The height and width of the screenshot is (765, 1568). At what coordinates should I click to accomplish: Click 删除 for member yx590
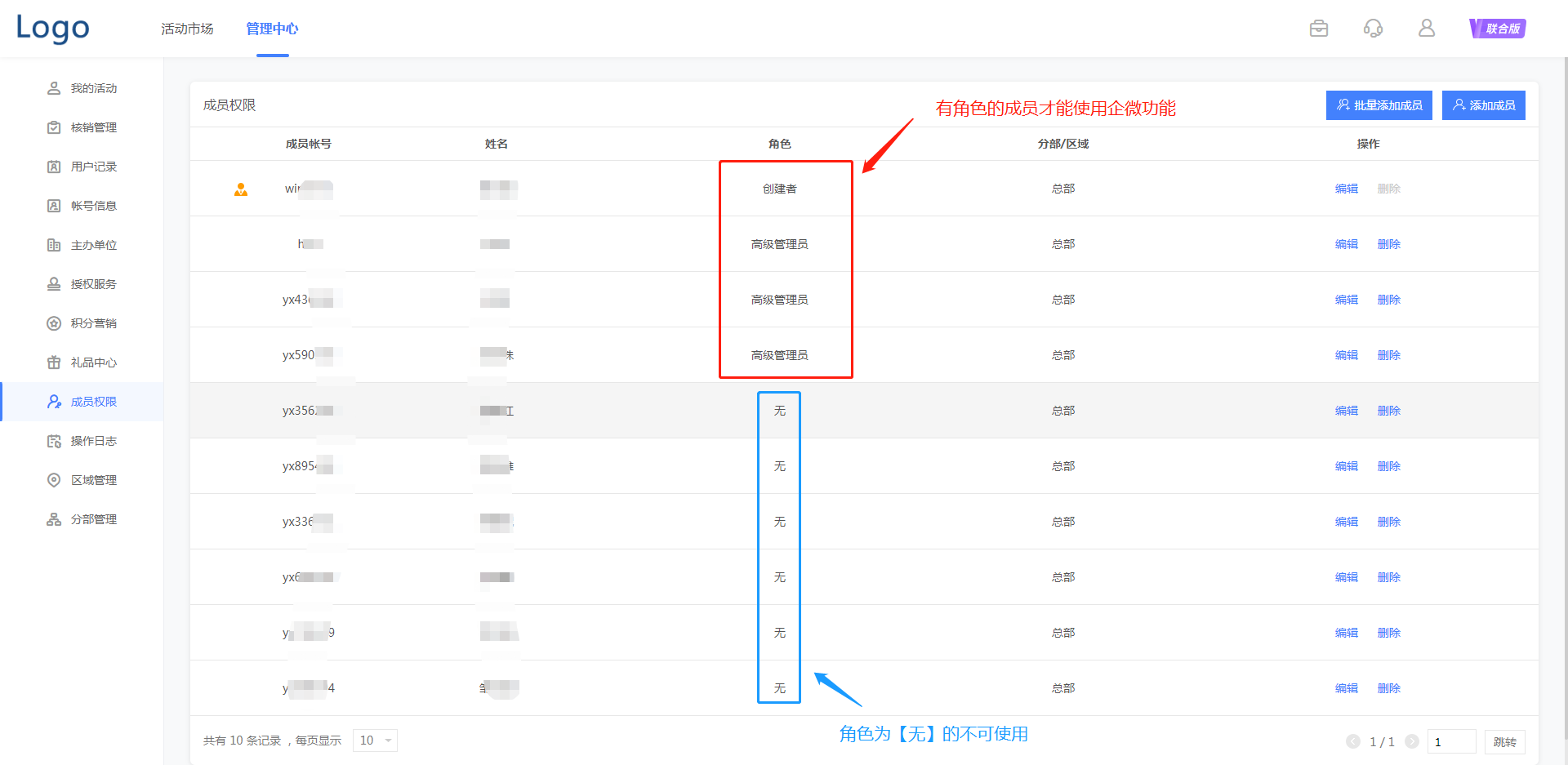[1389, 355]
